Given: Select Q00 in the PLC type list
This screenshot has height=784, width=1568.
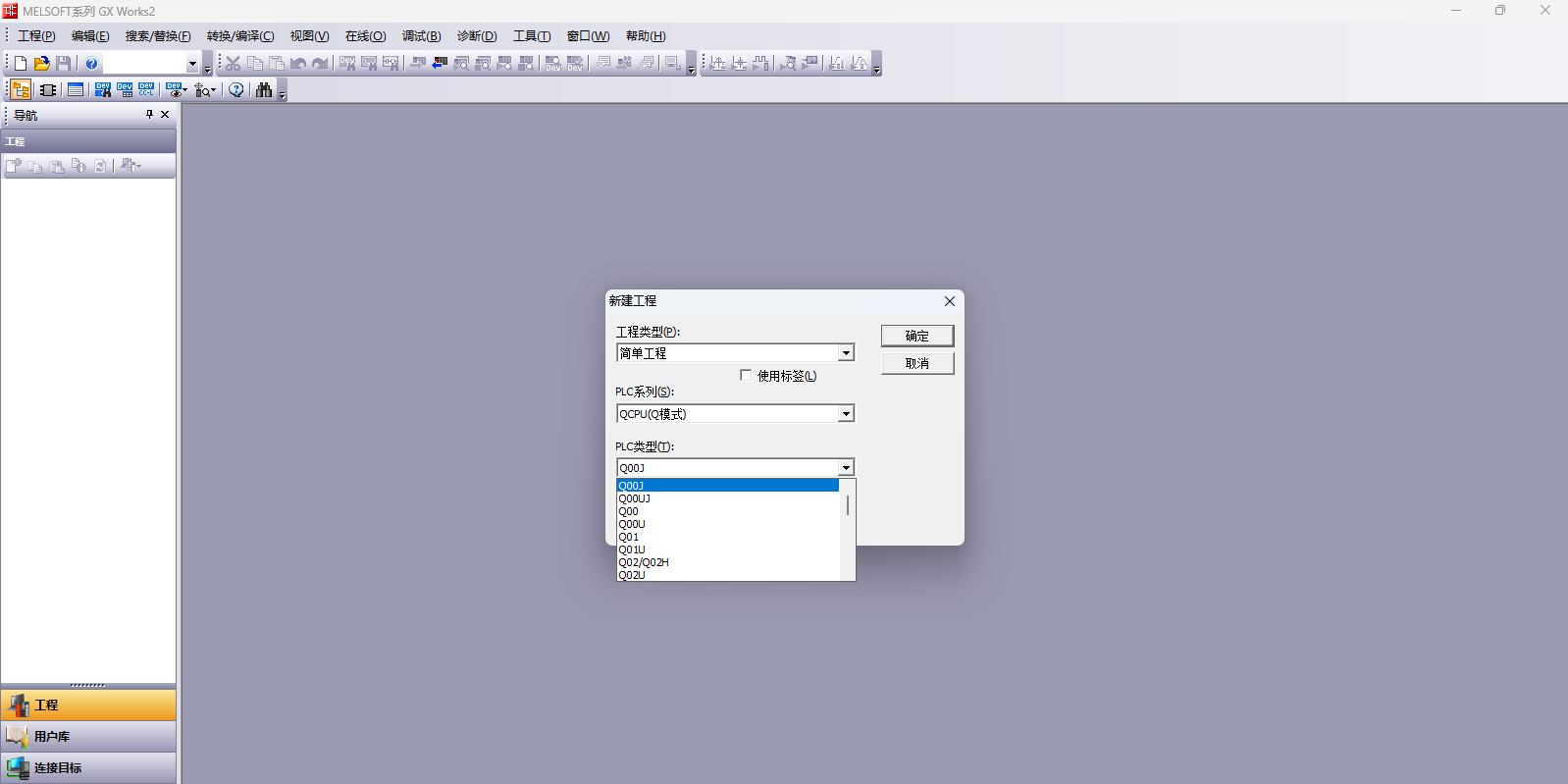Looking at the screenshot, I should (x=728, y=511).
